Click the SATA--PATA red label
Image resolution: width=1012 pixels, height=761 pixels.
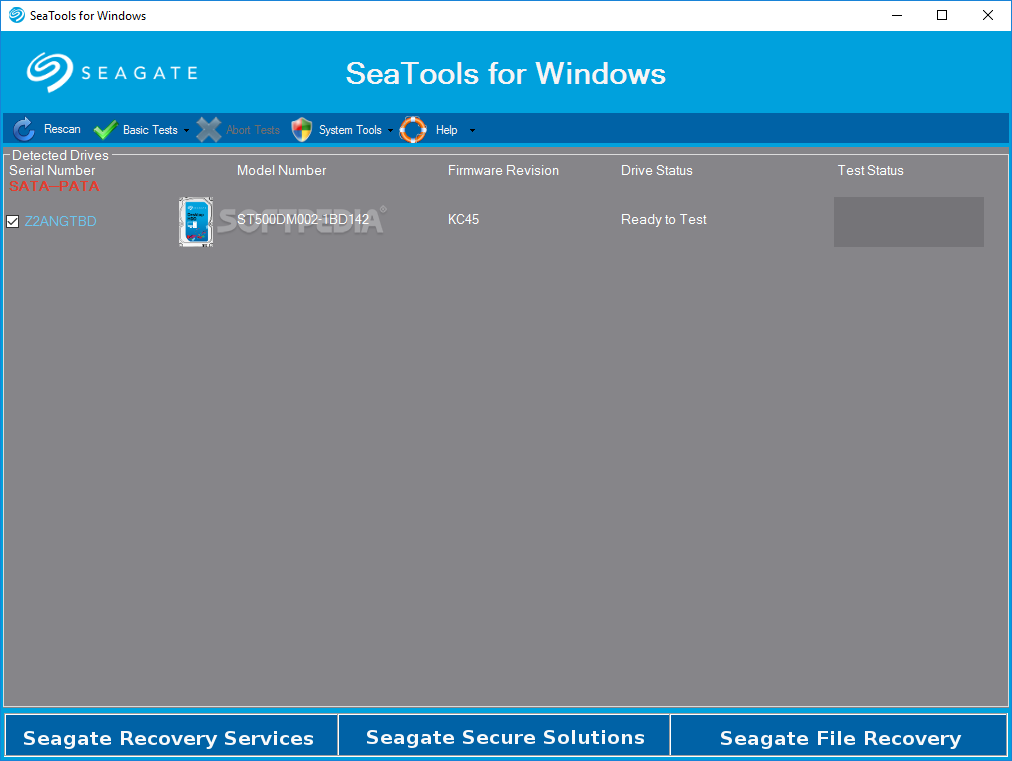(54, 186)
